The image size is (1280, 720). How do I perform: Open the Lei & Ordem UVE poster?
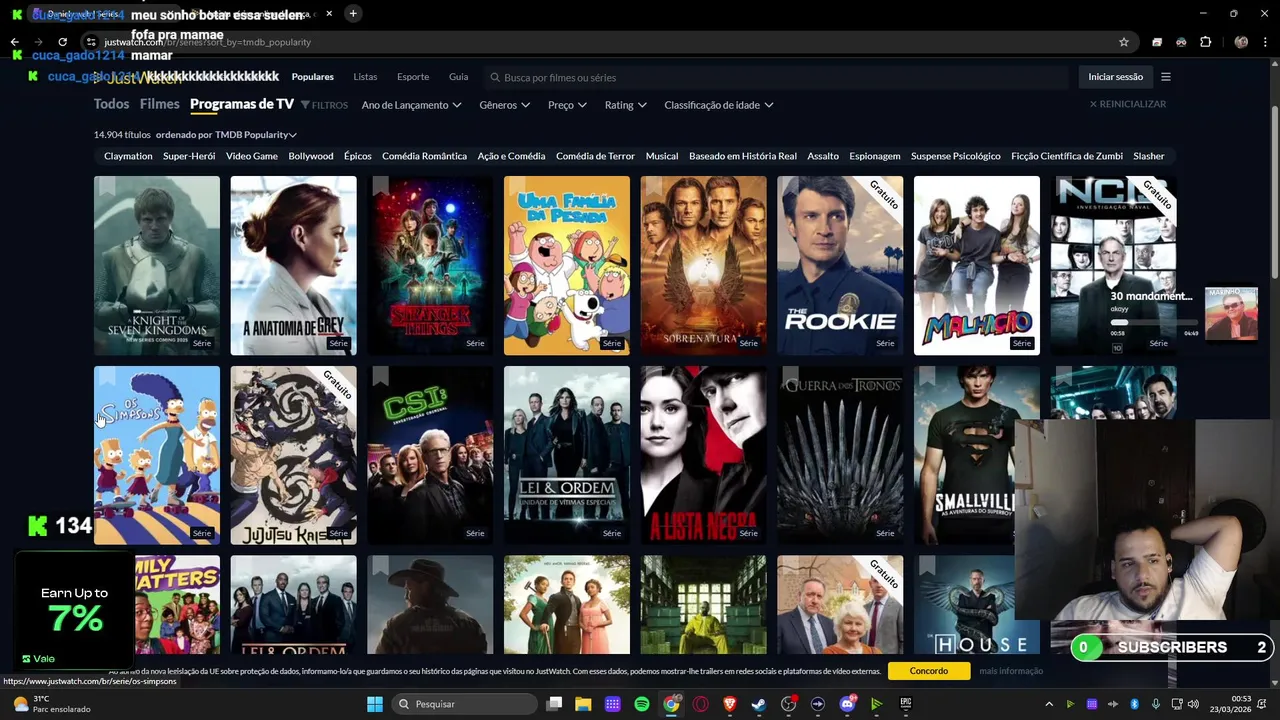[567, 455]
